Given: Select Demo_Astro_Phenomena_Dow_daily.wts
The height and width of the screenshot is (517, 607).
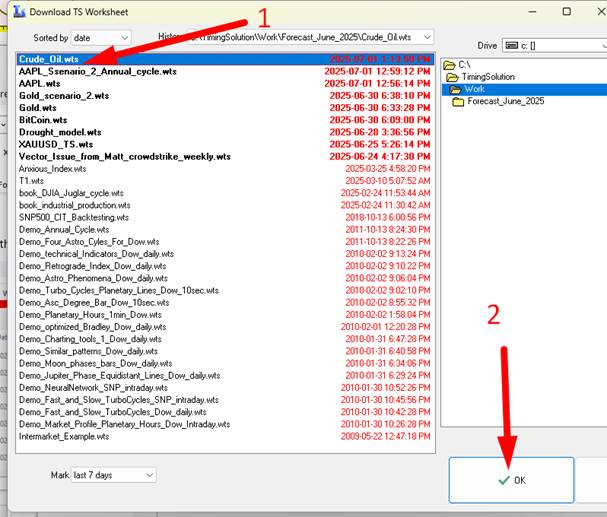Looking at the screenshot, I should click(225, 278).
